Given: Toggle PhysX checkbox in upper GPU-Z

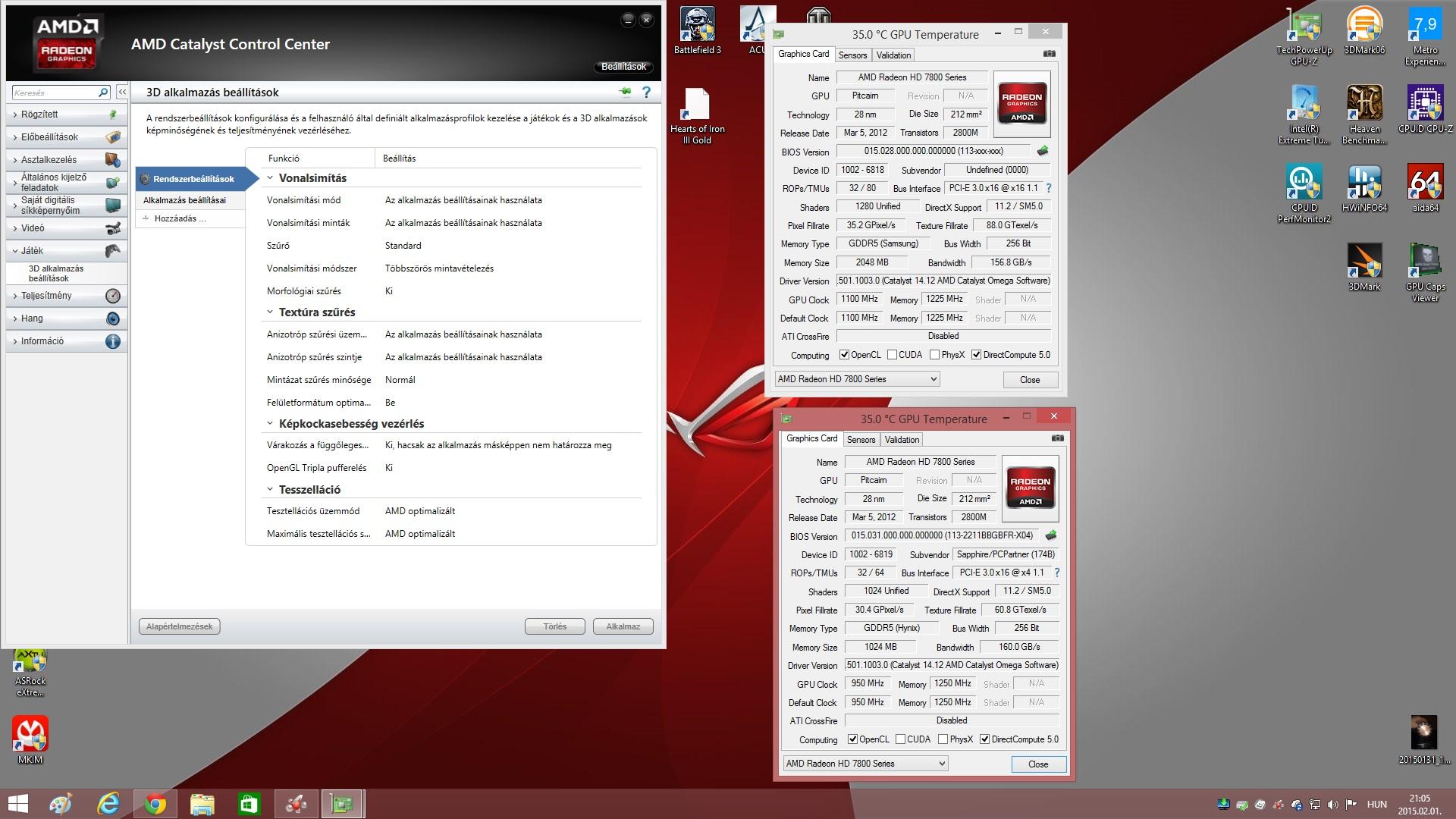Looking at the screenshot, I should [x=934, y=355].
